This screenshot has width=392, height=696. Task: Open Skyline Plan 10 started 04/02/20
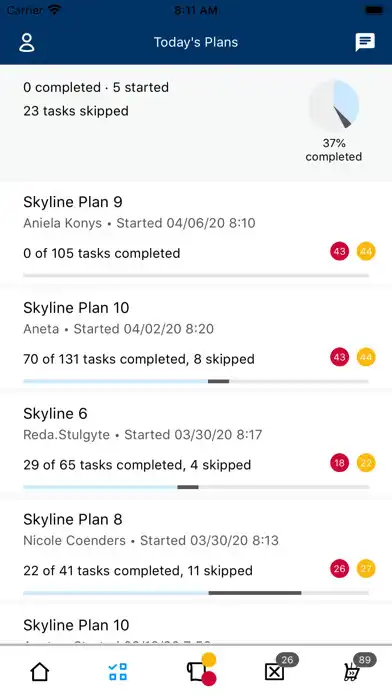click(196, 339)
